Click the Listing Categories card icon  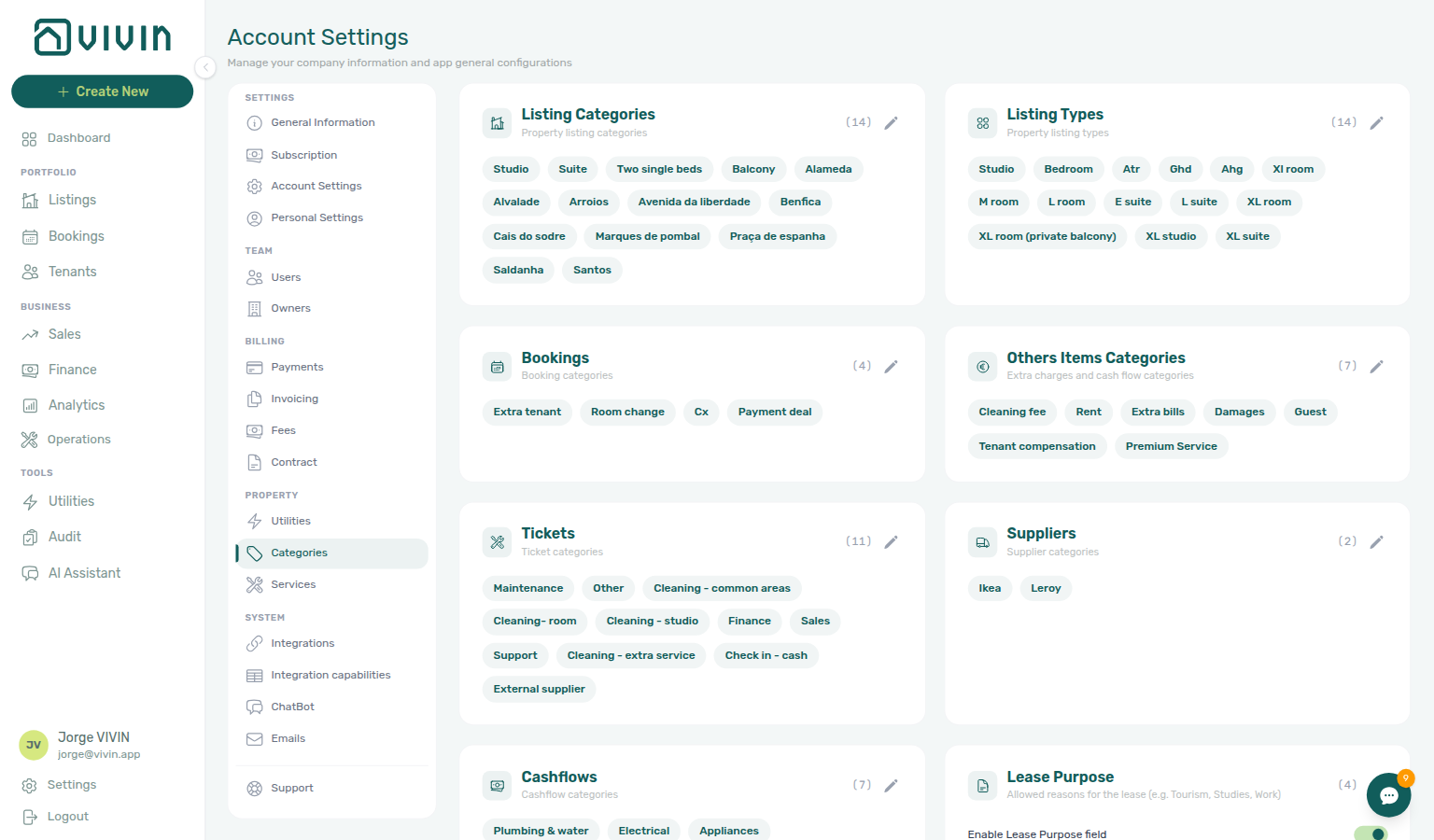click(497, 123)
